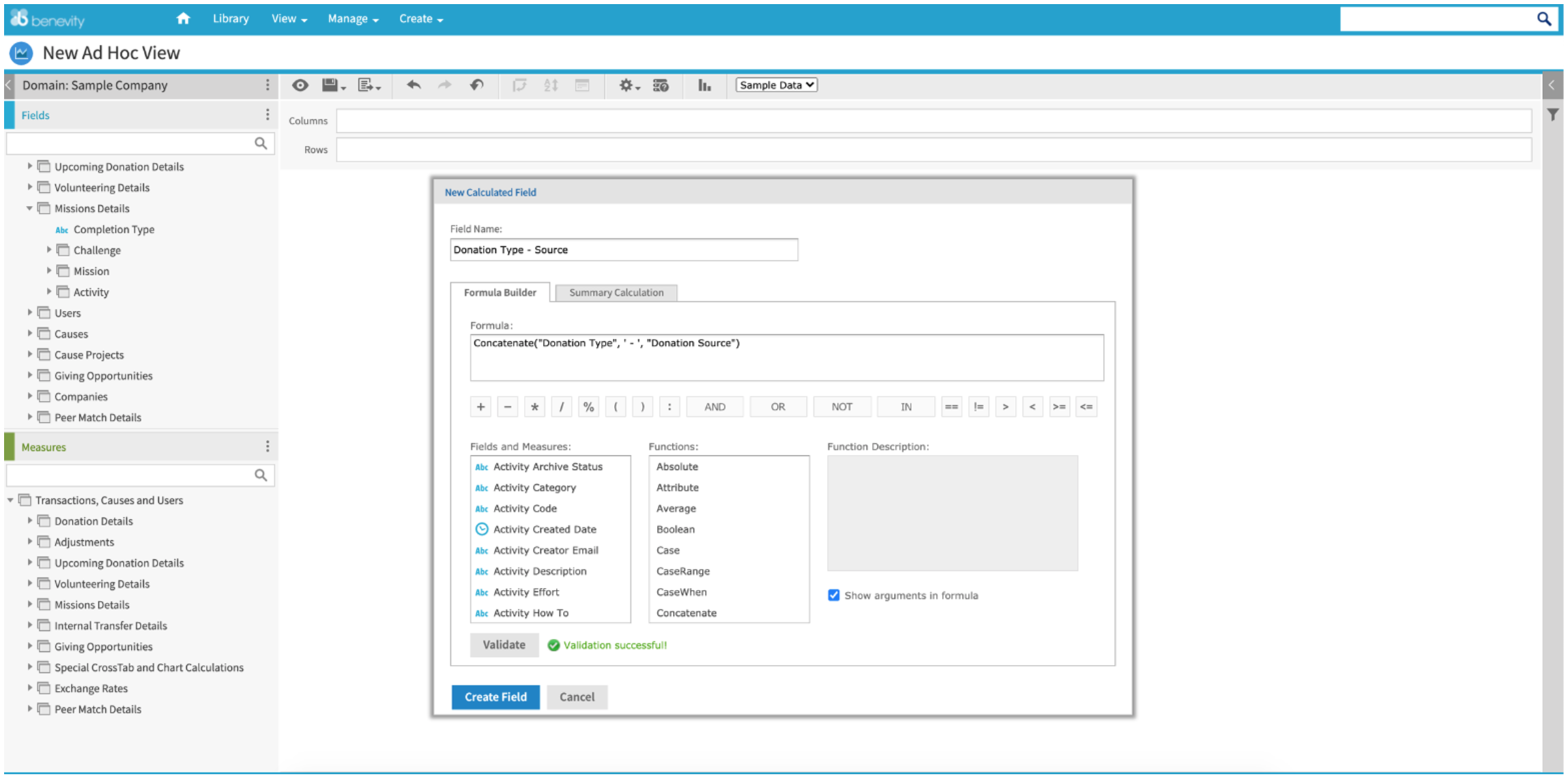Open the Library menu item
1568x779 pixels.
tap(231, 18)
